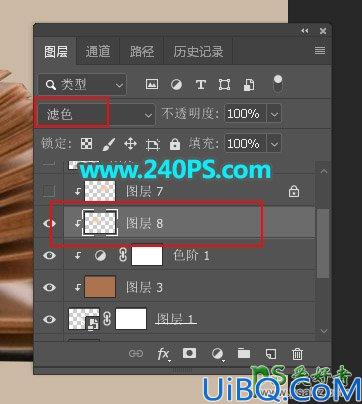The image size is (362, 404).
Task: Select the 色阶 1 layer name
Action: pyautogui.click(x=191, y=256)
